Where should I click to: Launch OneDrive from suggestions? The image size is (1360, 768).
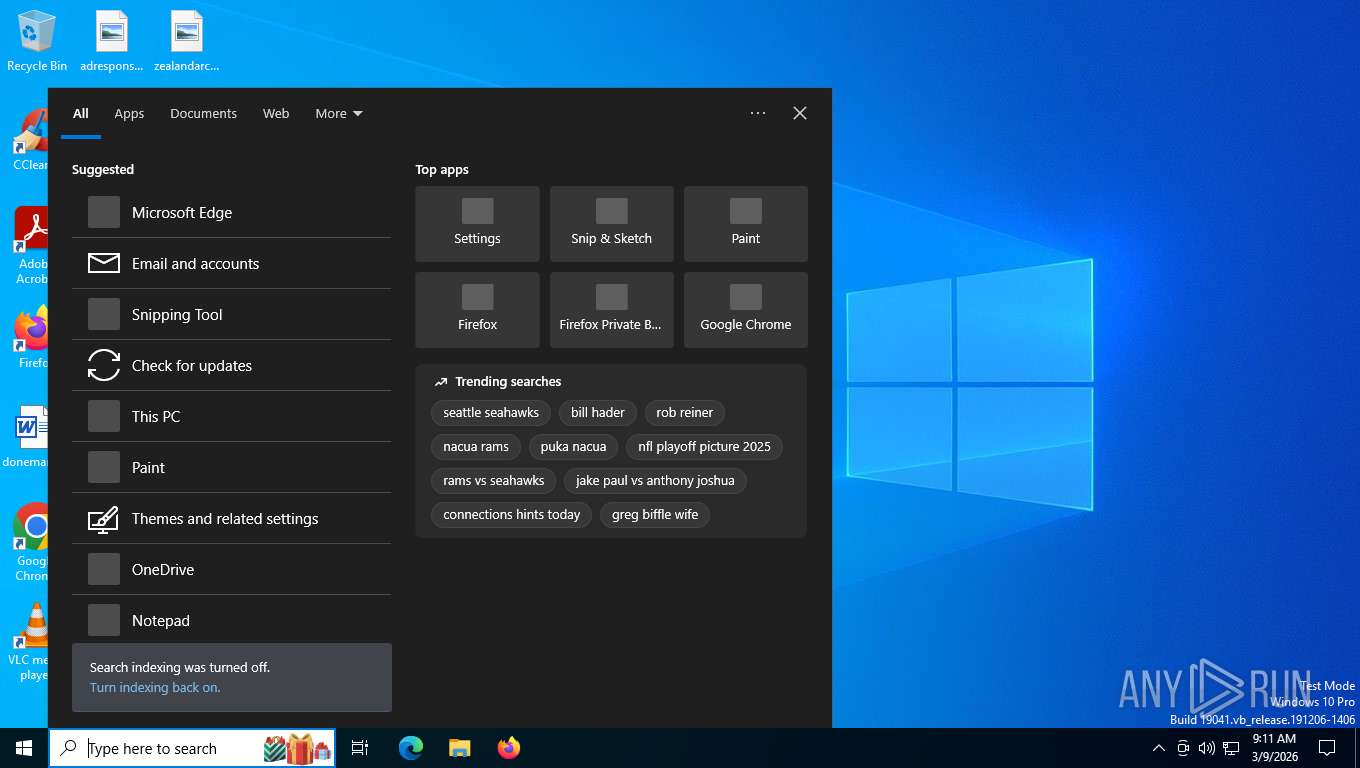231,569
